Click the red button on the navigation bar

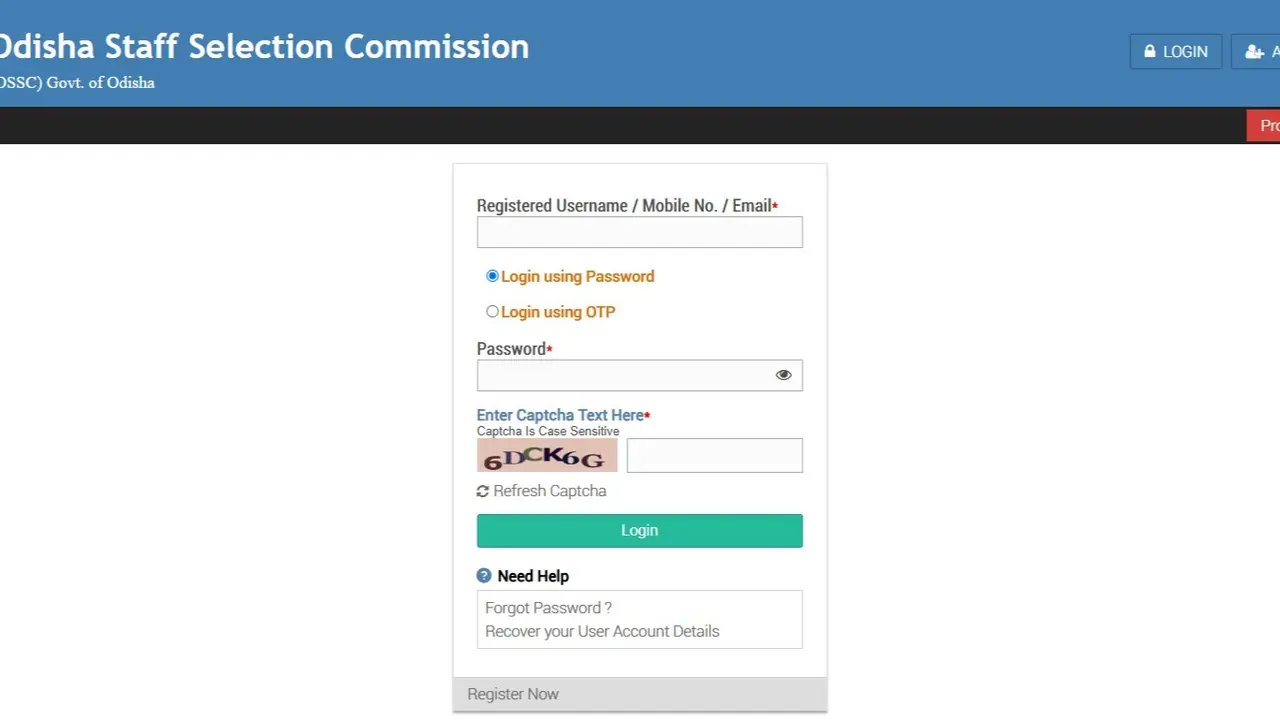1266,125
